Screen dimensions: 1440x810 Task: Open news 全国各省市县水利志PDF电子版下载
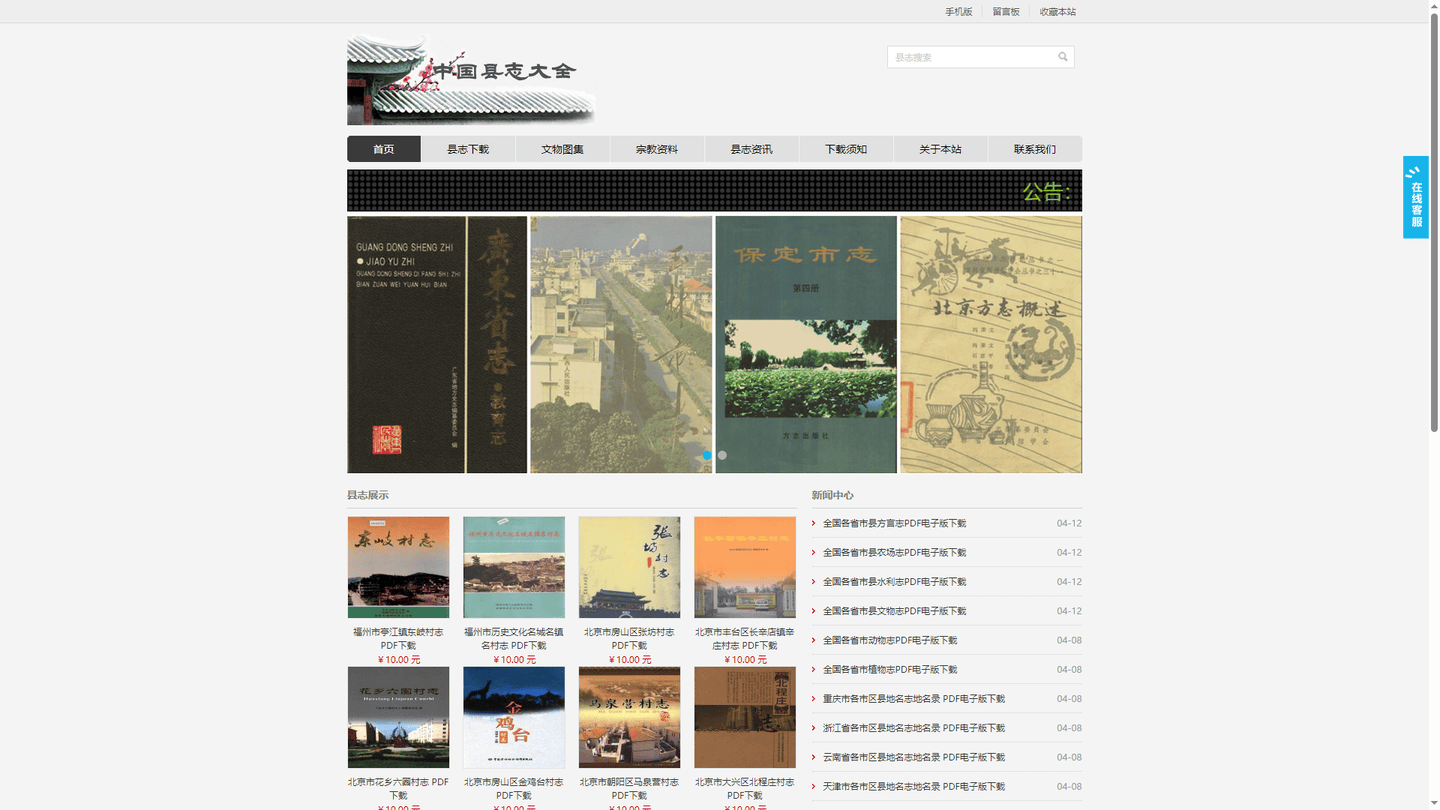[x=894, y=581]
